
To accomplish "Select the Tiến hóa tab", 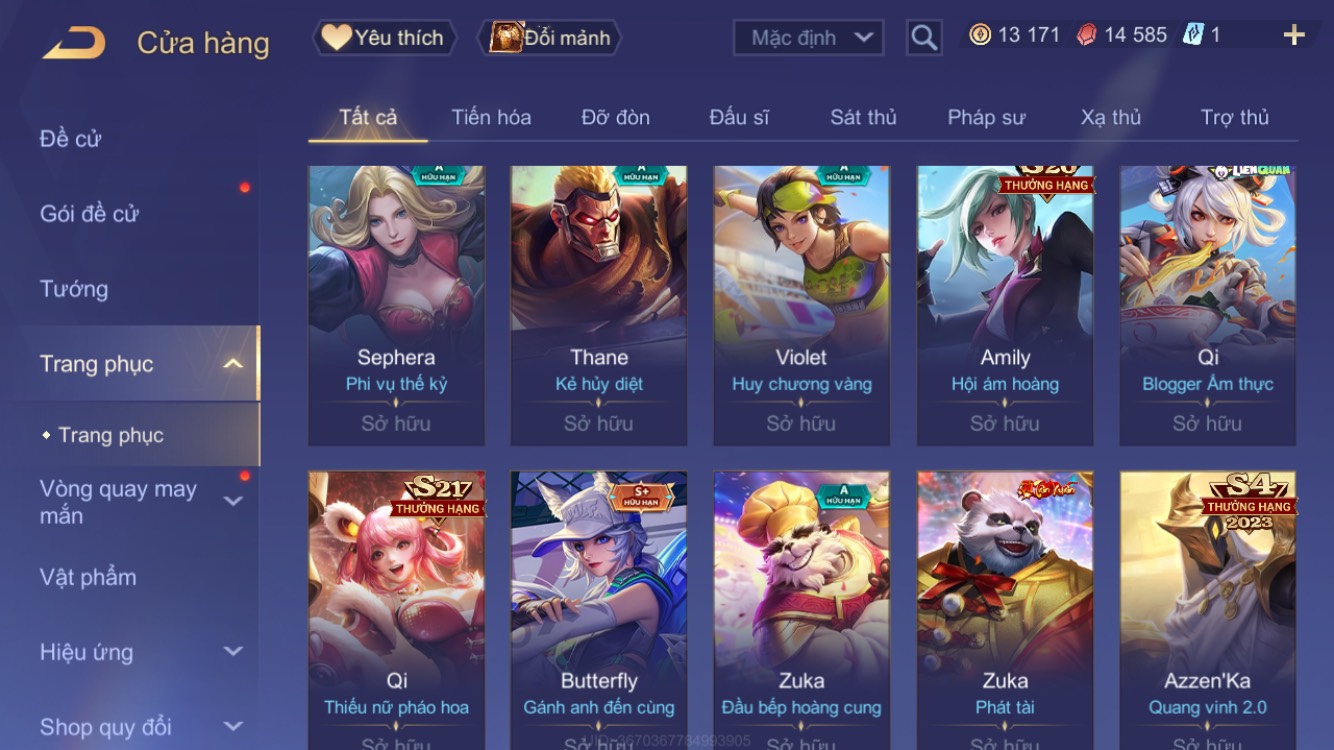I will (491, 117).
